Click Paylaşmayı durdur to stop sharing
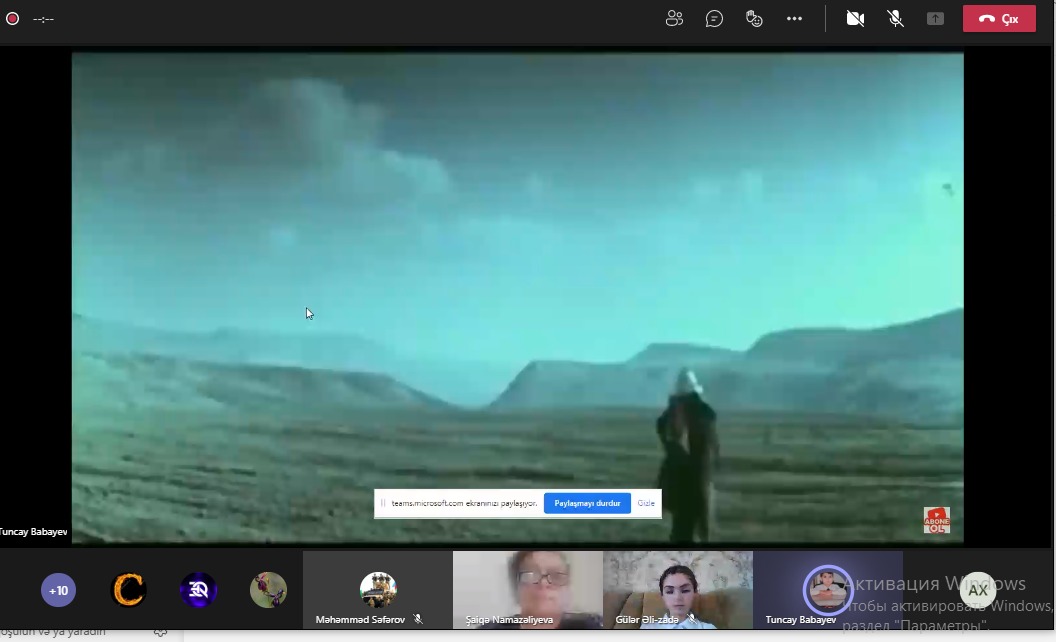1056x642 pixels. [x=587, y=503]
